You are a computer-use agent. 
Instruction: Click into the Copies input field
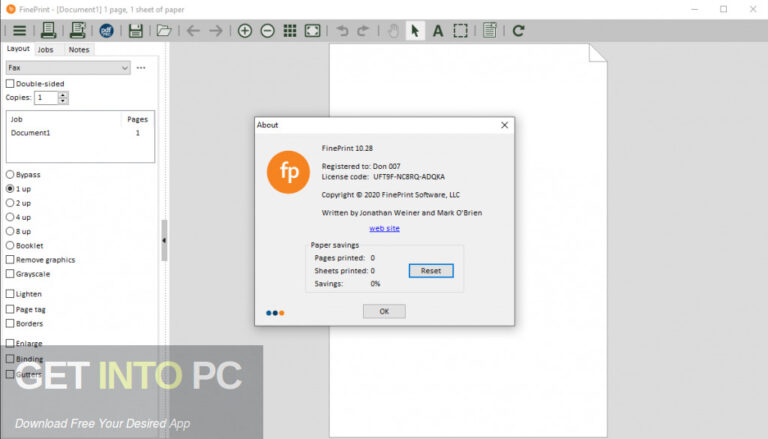pyautogui.click(x=46, y=98)
